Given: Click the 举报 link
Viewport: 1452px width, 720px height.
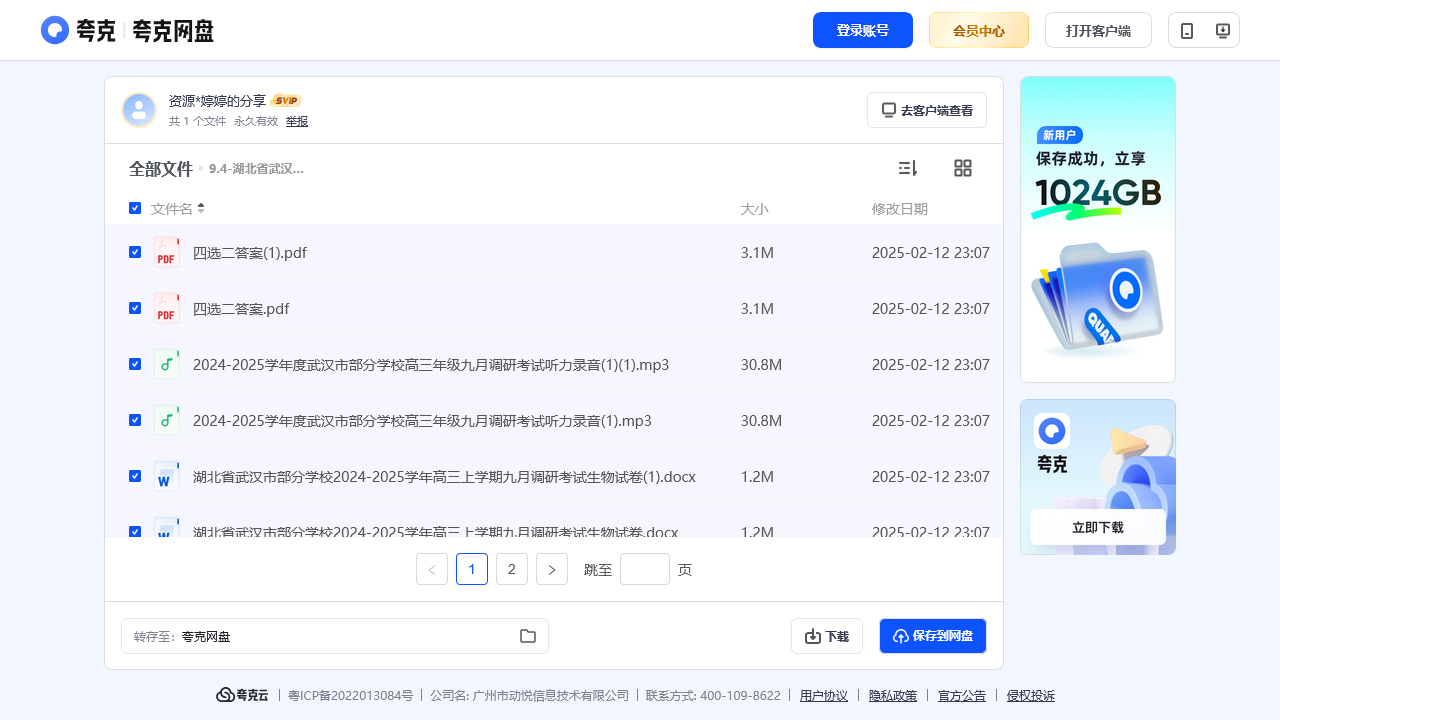Looking at the screenshot, I should [297, 121].
